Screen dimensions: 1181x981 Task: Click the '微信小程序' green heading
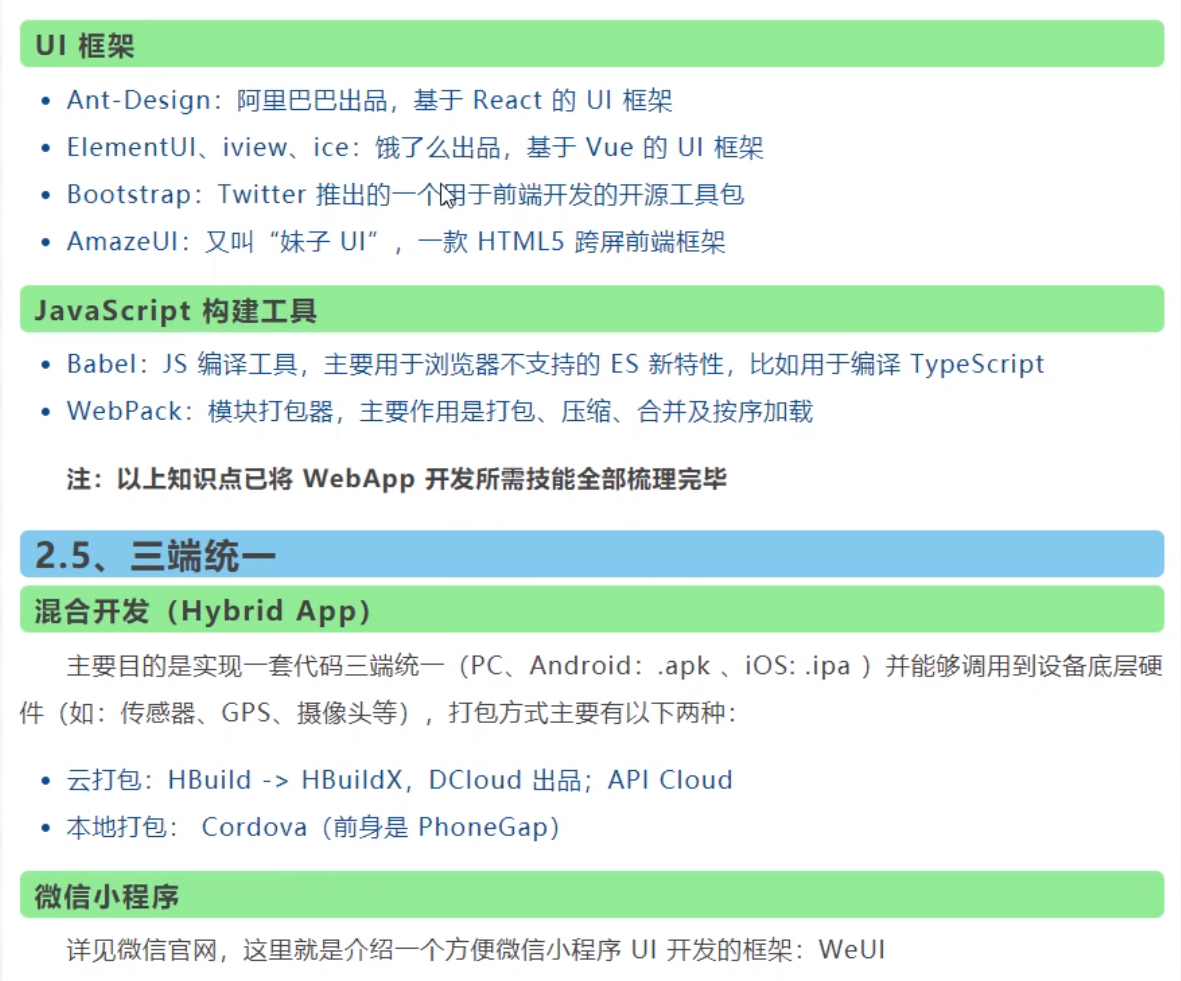coord(591,895)
